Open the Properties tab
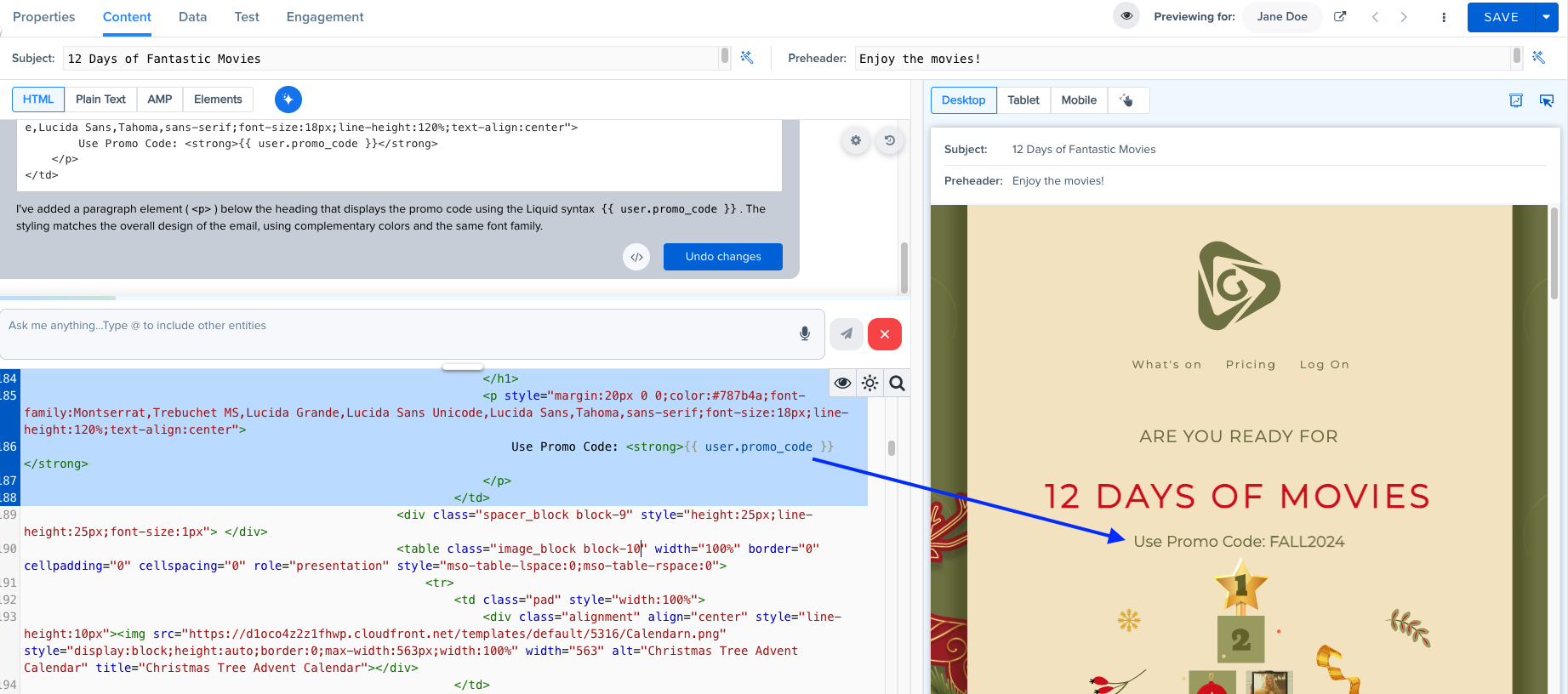 coord(44,17)
